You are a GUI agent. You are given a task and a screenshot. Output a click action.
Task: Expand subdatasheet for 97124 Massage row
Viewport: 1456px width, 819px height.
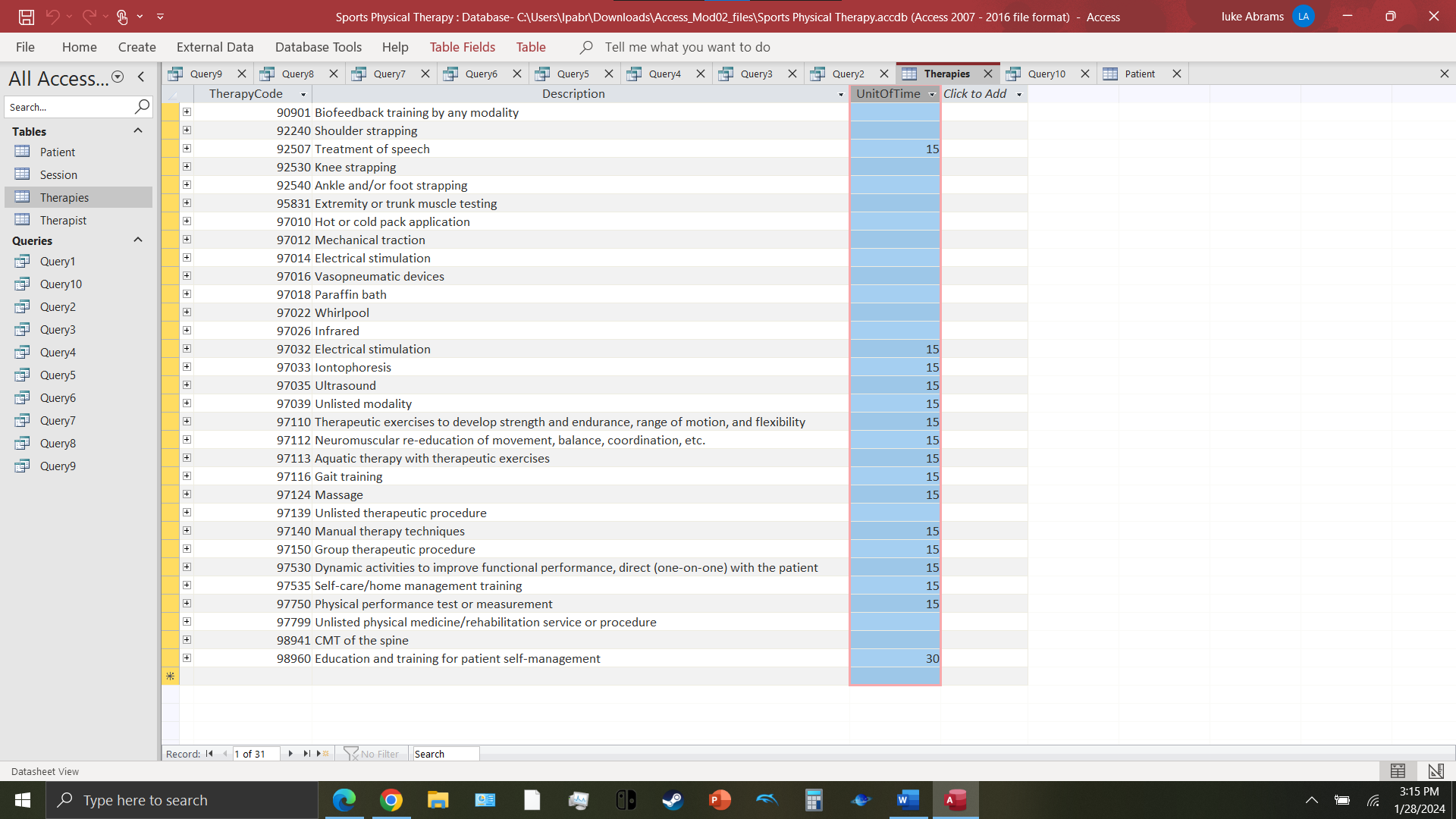point(187,494)
